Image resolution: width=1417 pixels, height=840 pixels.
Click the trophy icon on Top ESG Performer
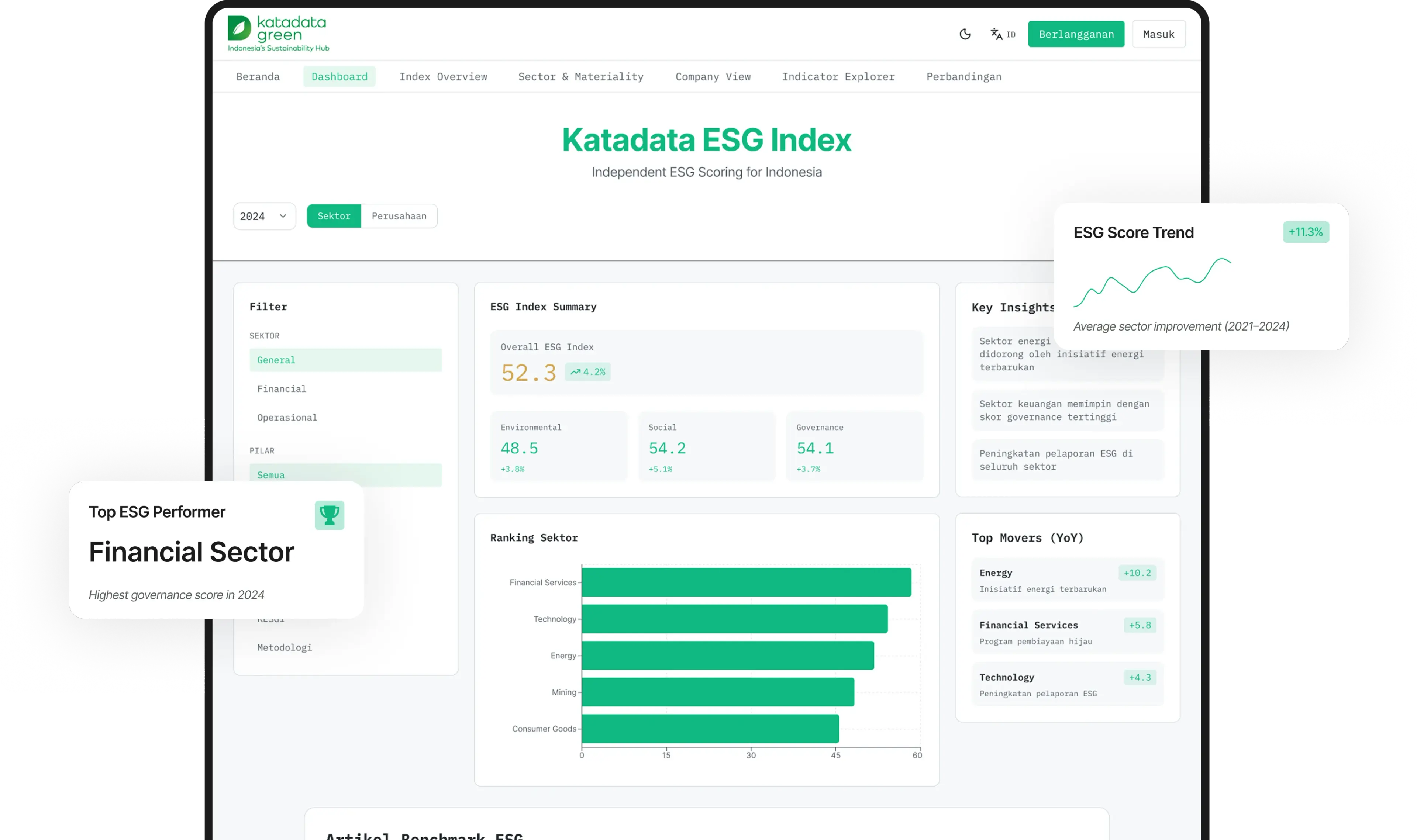(x=329, y=515)
